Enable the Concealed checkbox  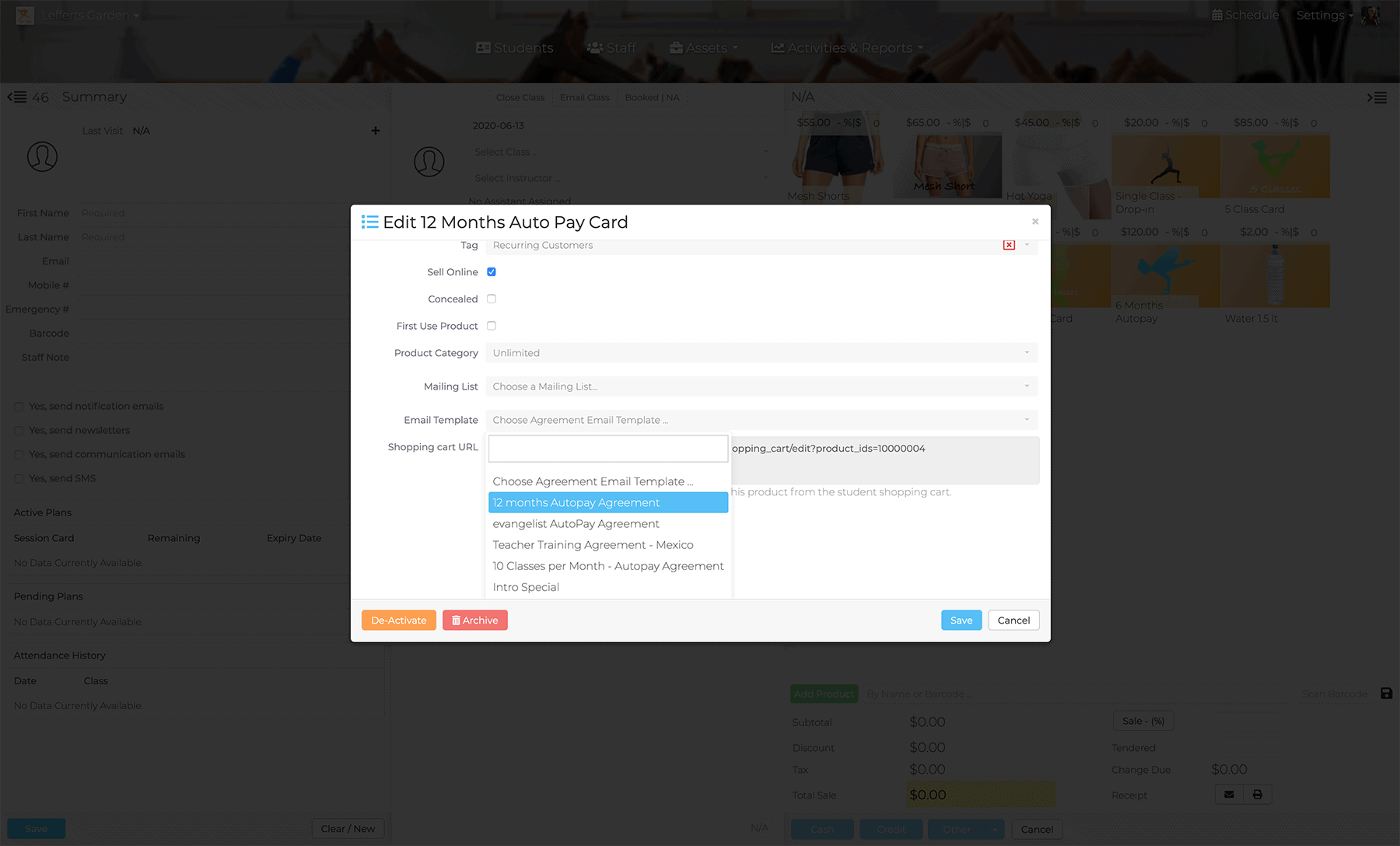tap(492, 299)
